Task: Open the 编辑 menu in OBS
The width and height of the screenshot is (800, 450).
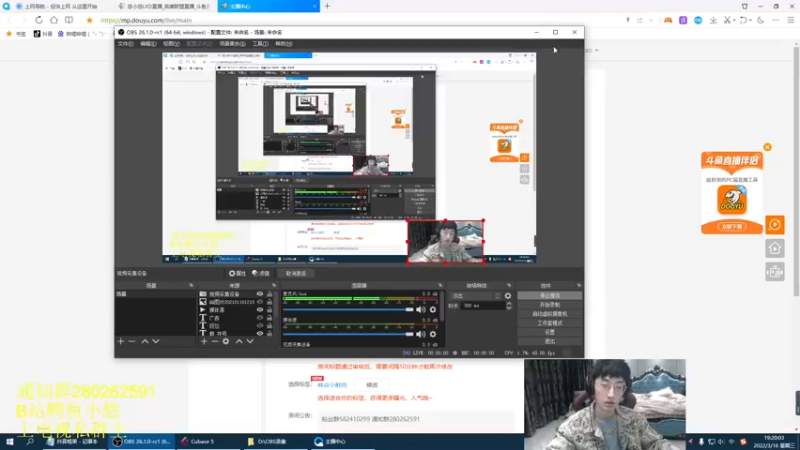Action: pyautogui.click(x=148, y=44)
